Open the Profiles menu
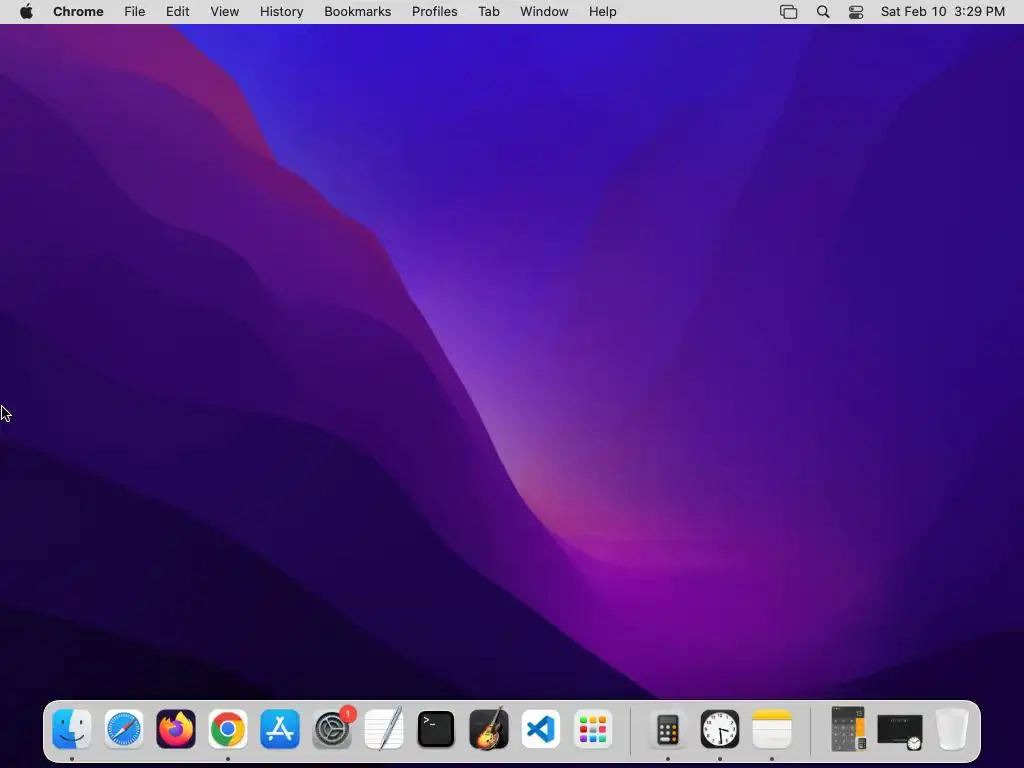Viewport: 1024px width, 768px height. (434, 12)
